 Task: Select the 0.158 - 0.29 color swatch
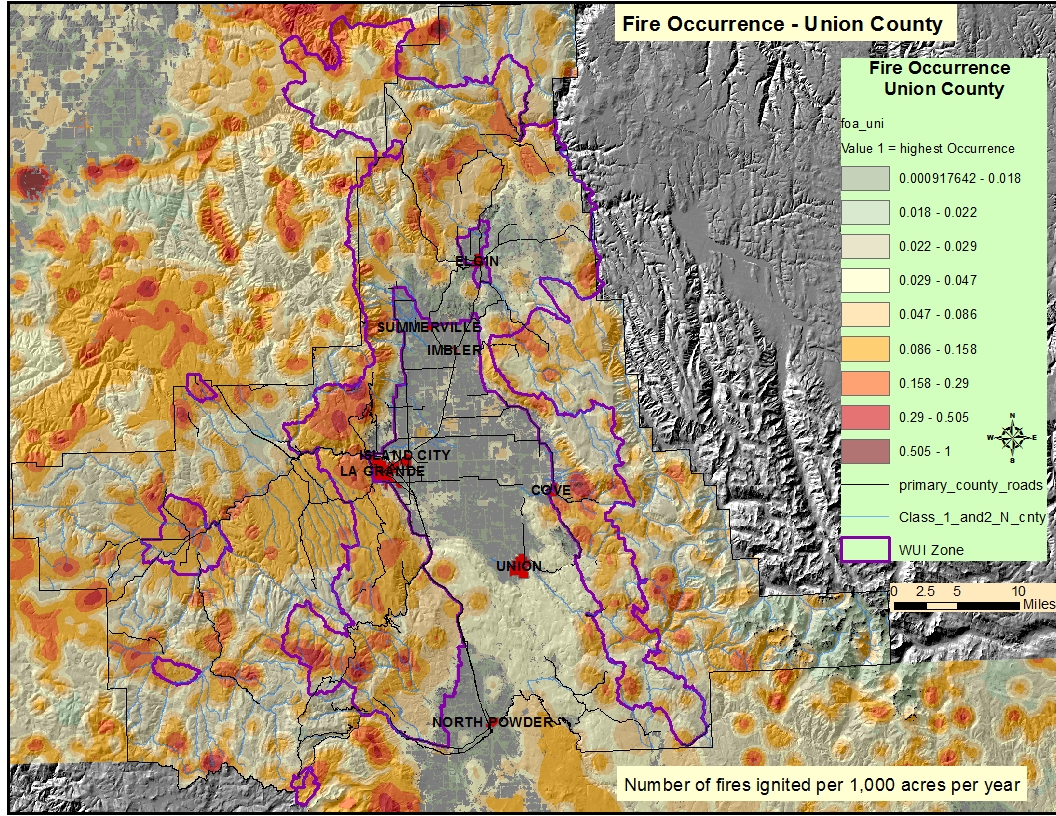pos(865,383)
